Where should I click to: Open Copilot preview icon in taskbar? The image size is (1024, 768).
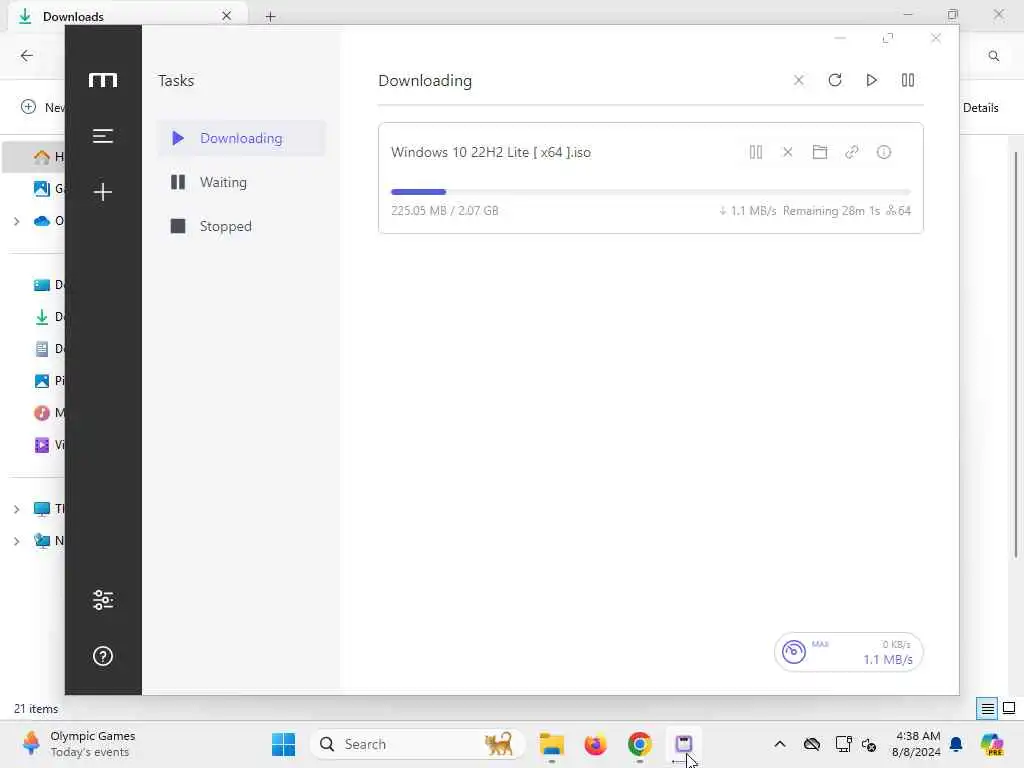(992, 744)
